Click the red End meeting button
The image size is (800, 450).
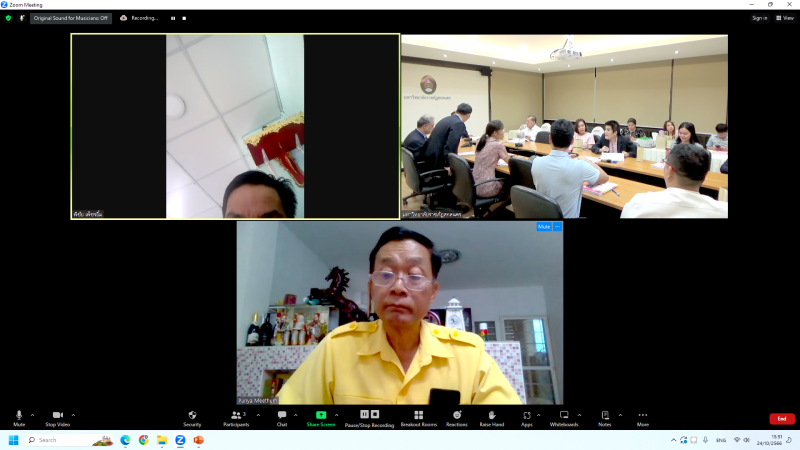point(782,418)
